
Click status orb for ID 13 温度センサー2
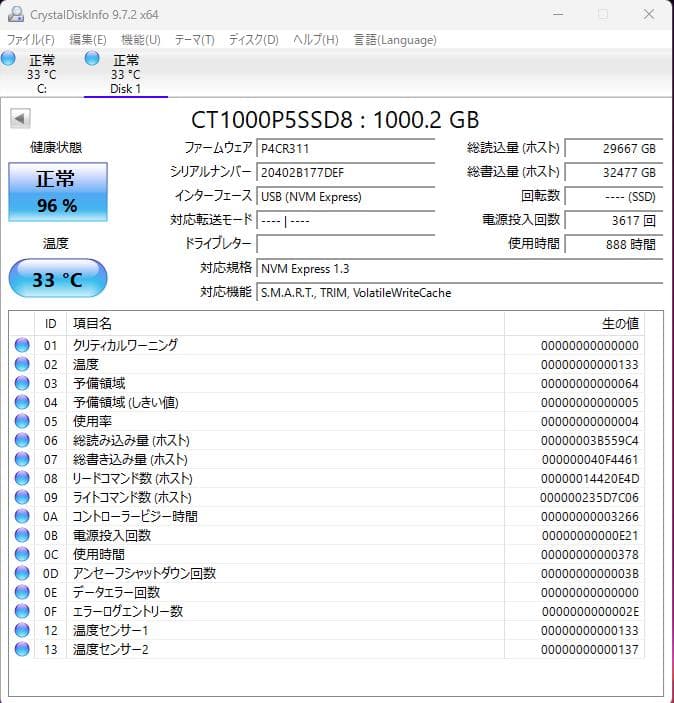point(22,649)
